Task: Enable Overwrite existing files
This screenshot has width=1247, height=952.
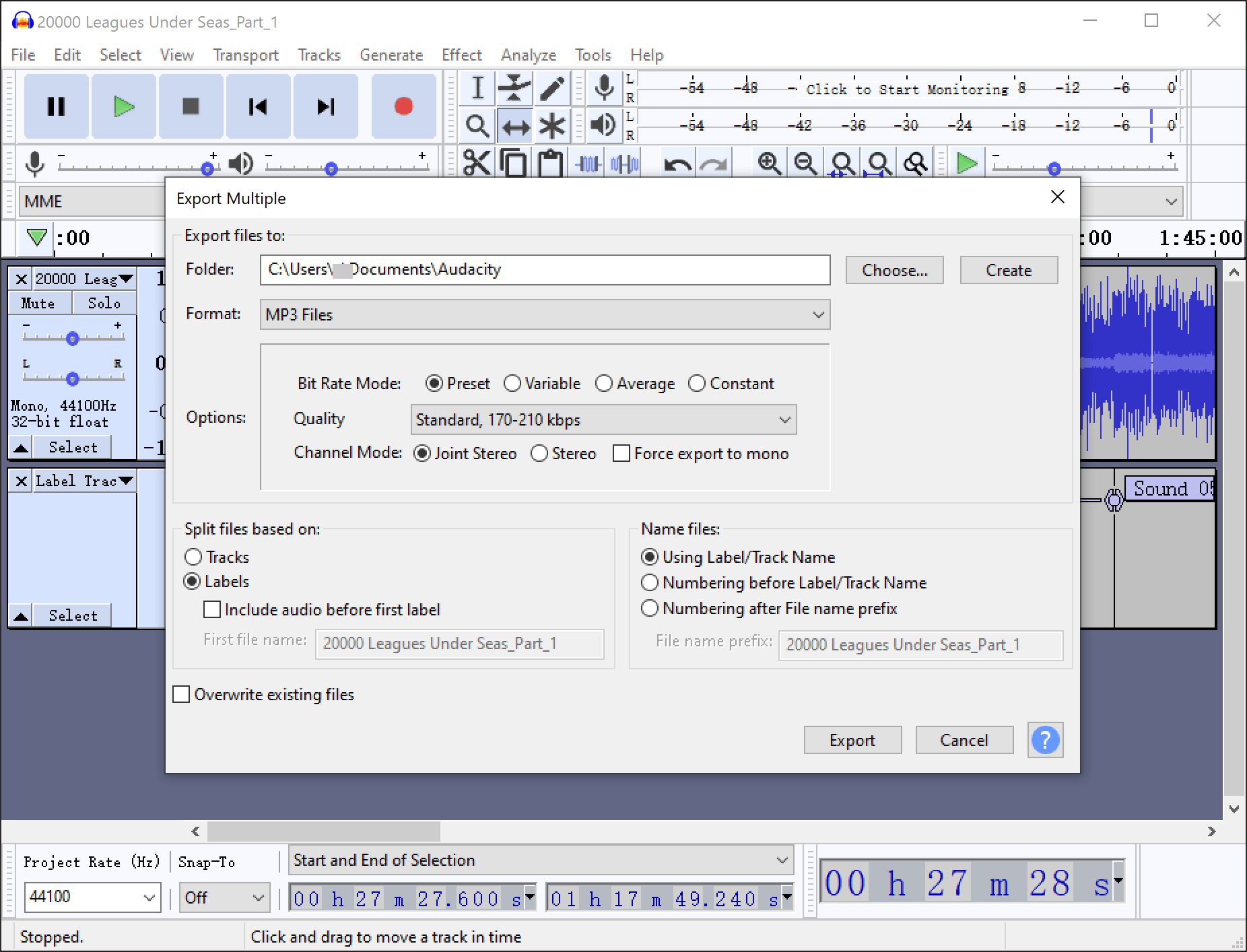Action: (x=180, y=694)
